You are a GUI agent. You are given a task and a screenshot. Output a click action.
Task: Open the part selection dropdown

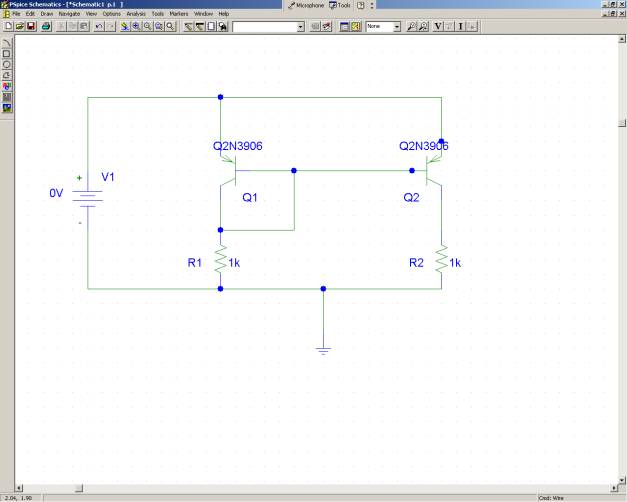[x=301, y=25]
